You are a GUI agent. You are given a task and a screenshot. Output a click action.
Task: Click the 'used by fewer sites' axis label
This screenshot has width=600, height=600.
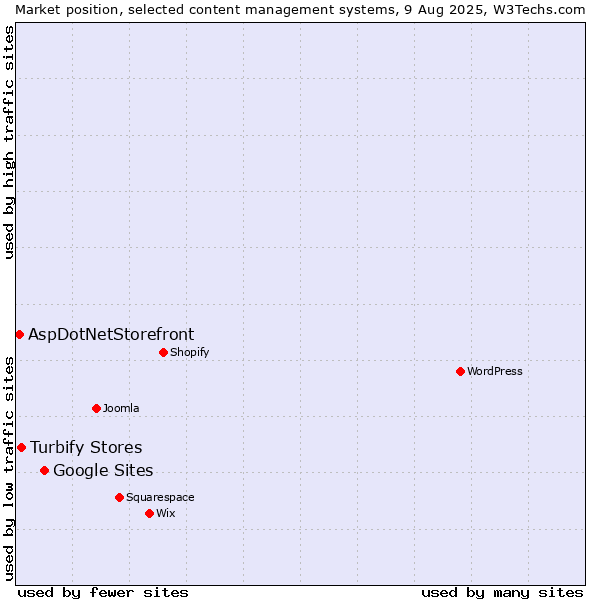coord(103,593)
